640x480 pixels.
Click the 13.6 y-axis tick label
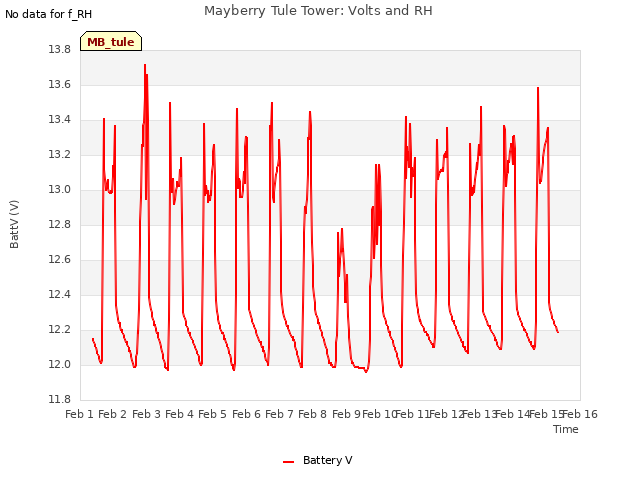pos(60,84)
